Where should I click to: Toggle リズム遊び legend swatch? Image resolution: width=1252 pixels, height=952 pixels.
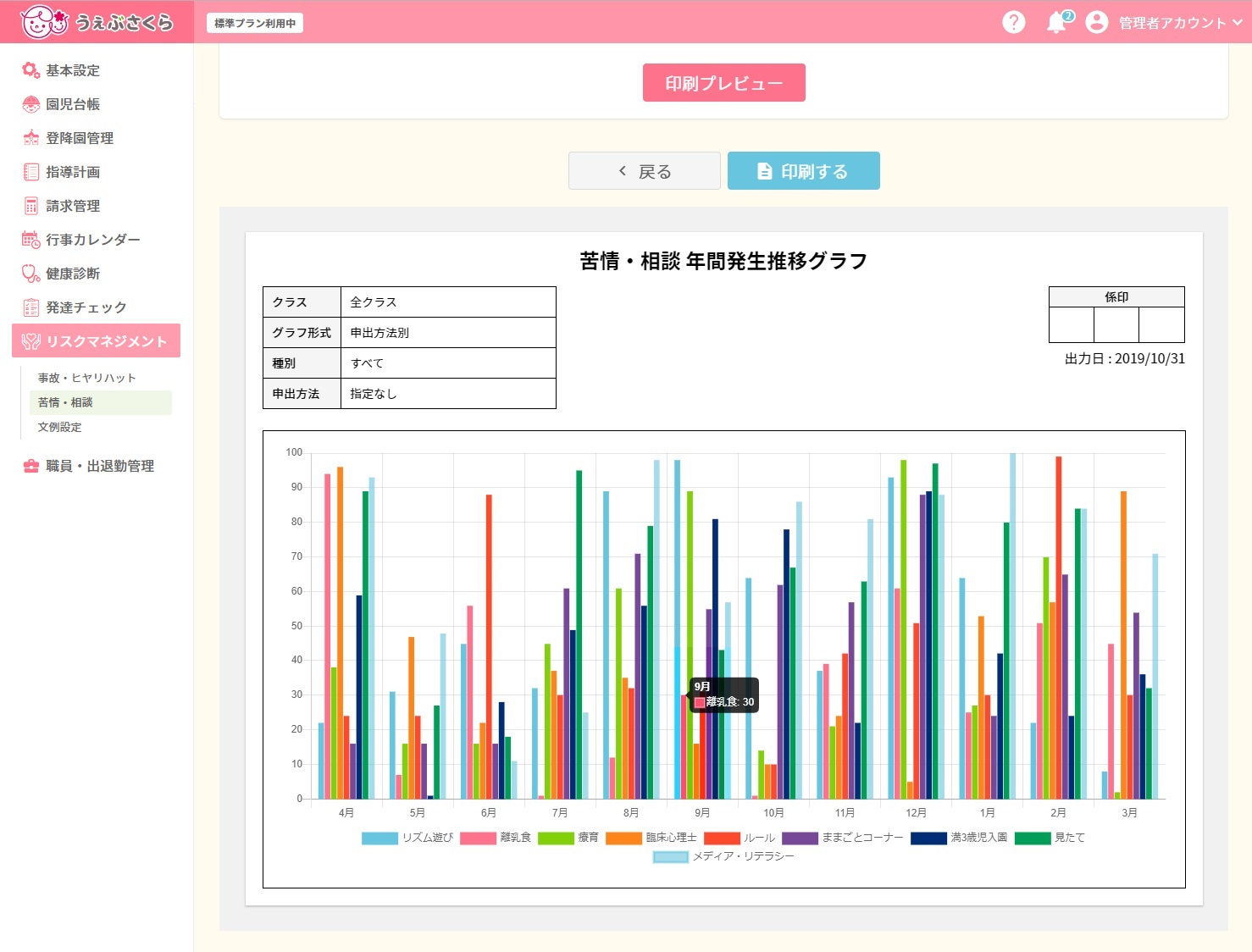point(379,838)
